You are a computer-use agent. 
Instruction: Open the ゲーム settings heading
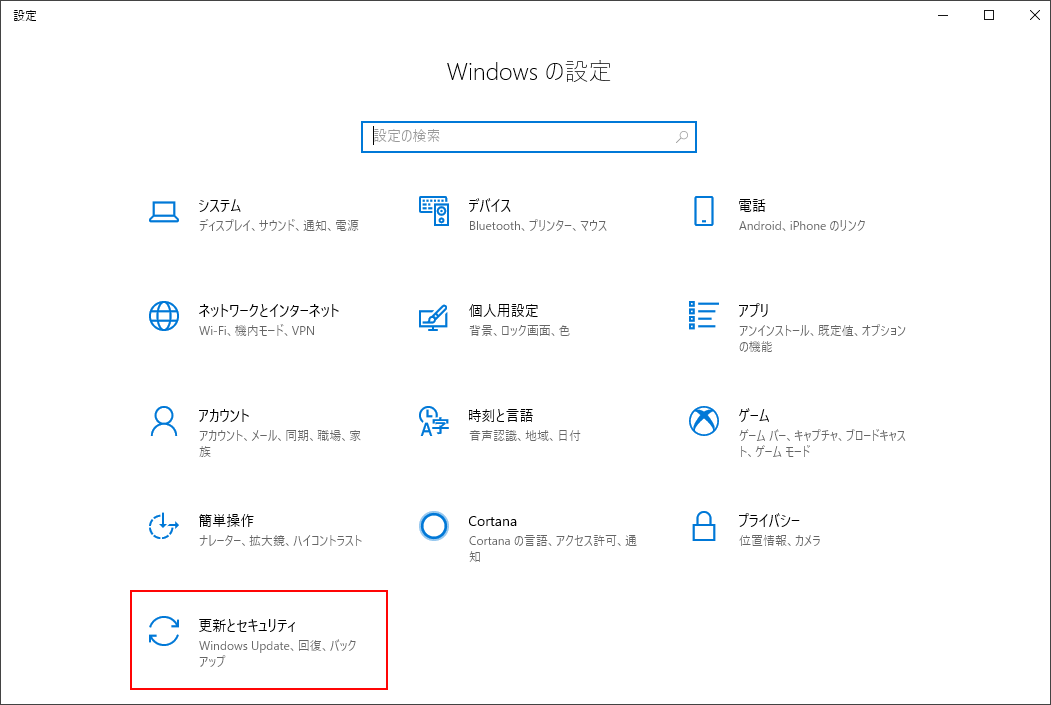[x=754, y=415]
